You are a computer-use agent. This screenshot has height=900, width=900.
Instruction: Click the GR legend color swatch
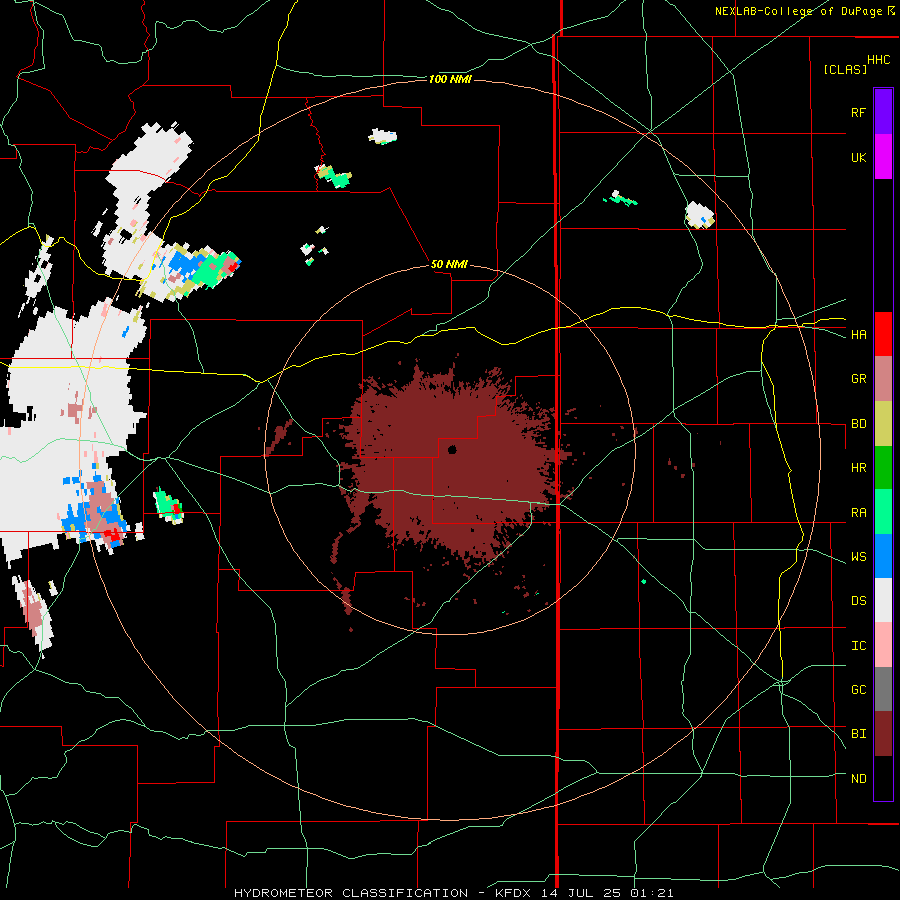883,379
